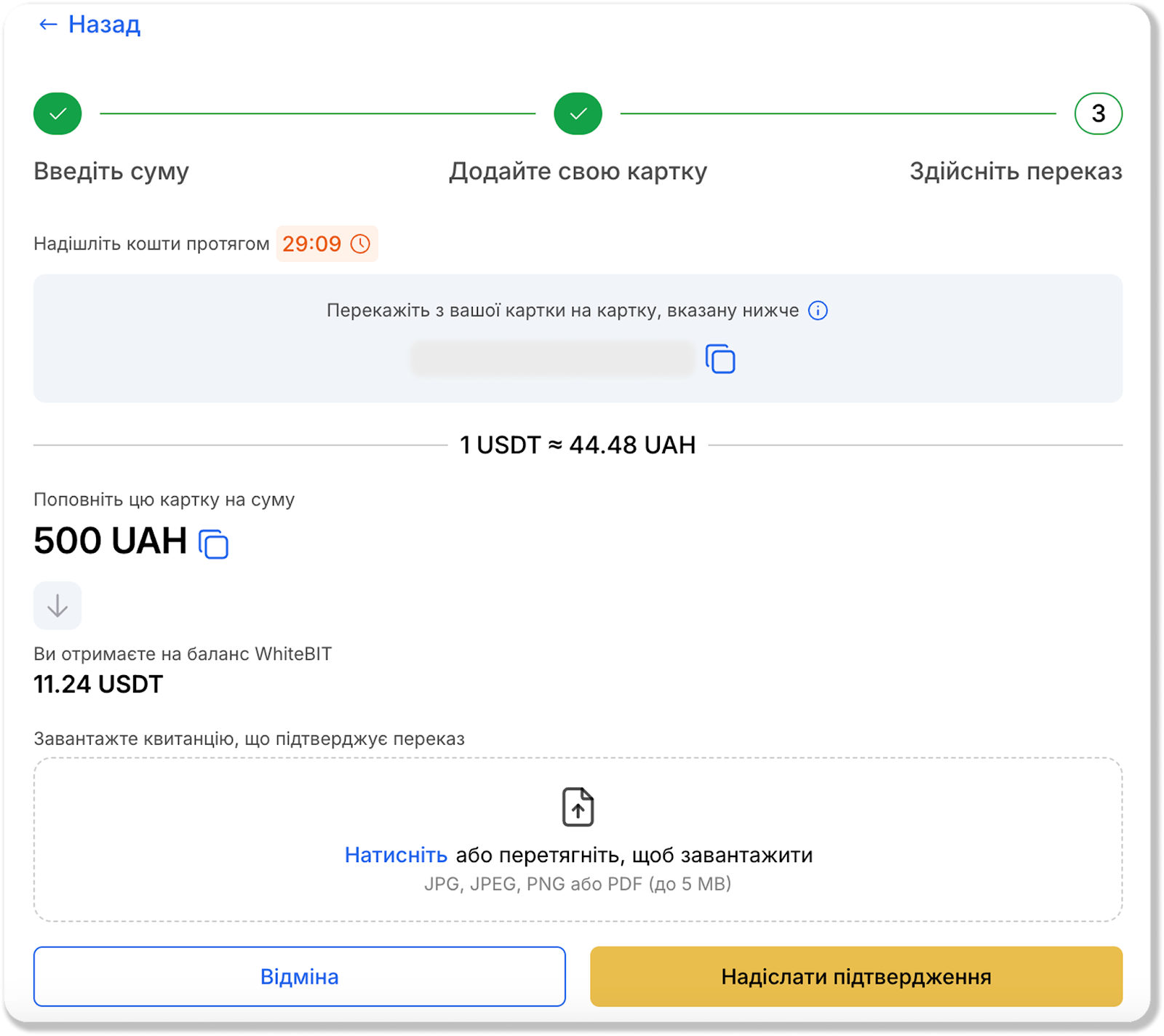Go back via the Назад link

pos(104,25)
